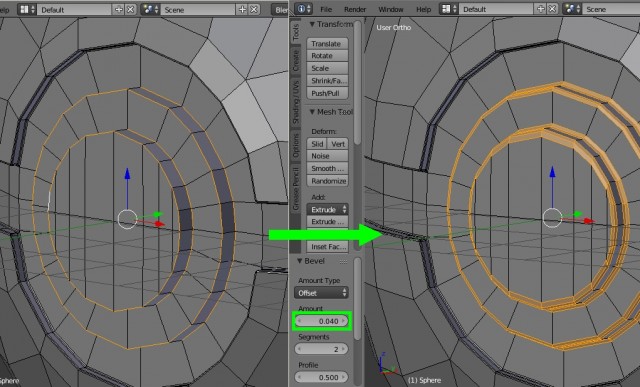Click the Noise deform button
Image resolution: width=640 pixels, height=387 pixels.
coord(327,156)
